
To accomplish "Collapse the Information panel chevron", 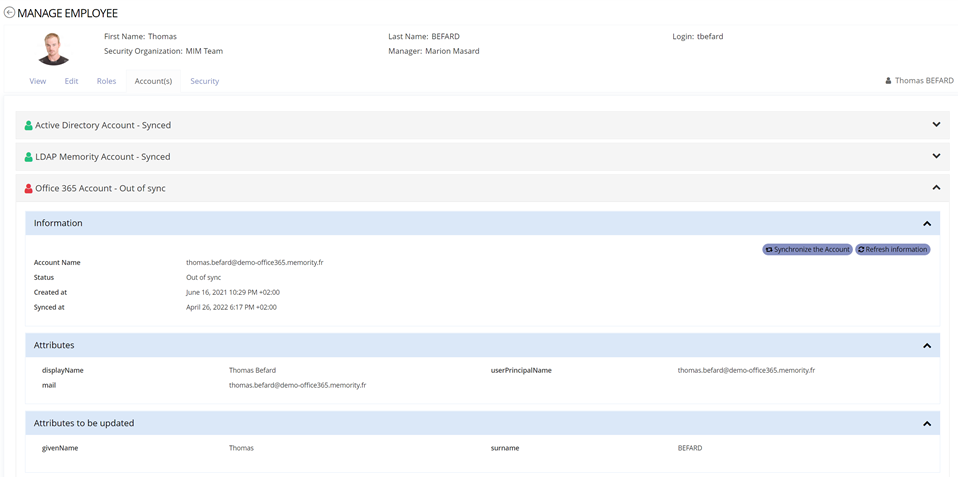I will click(927, 223).
